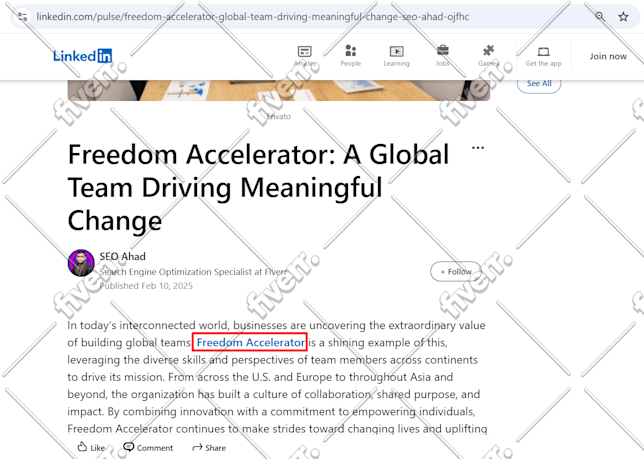
Task: Open the article cover image
Action: [279, 90]
